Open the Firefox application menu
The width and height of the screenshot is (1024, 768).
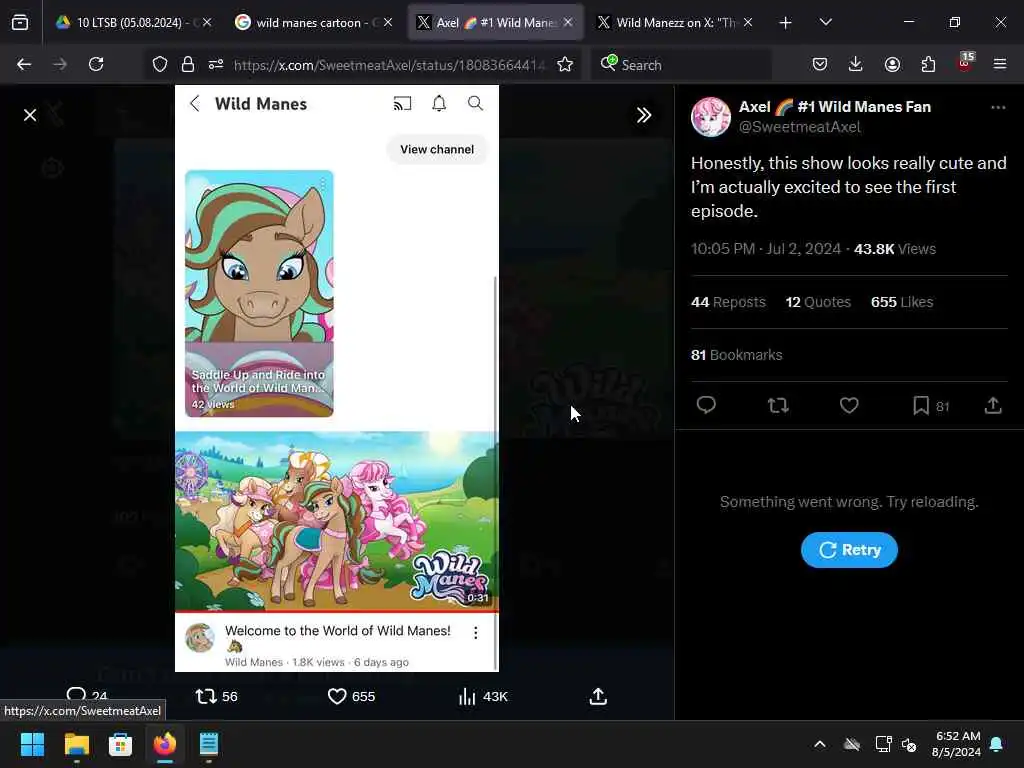click(1000, 64)
